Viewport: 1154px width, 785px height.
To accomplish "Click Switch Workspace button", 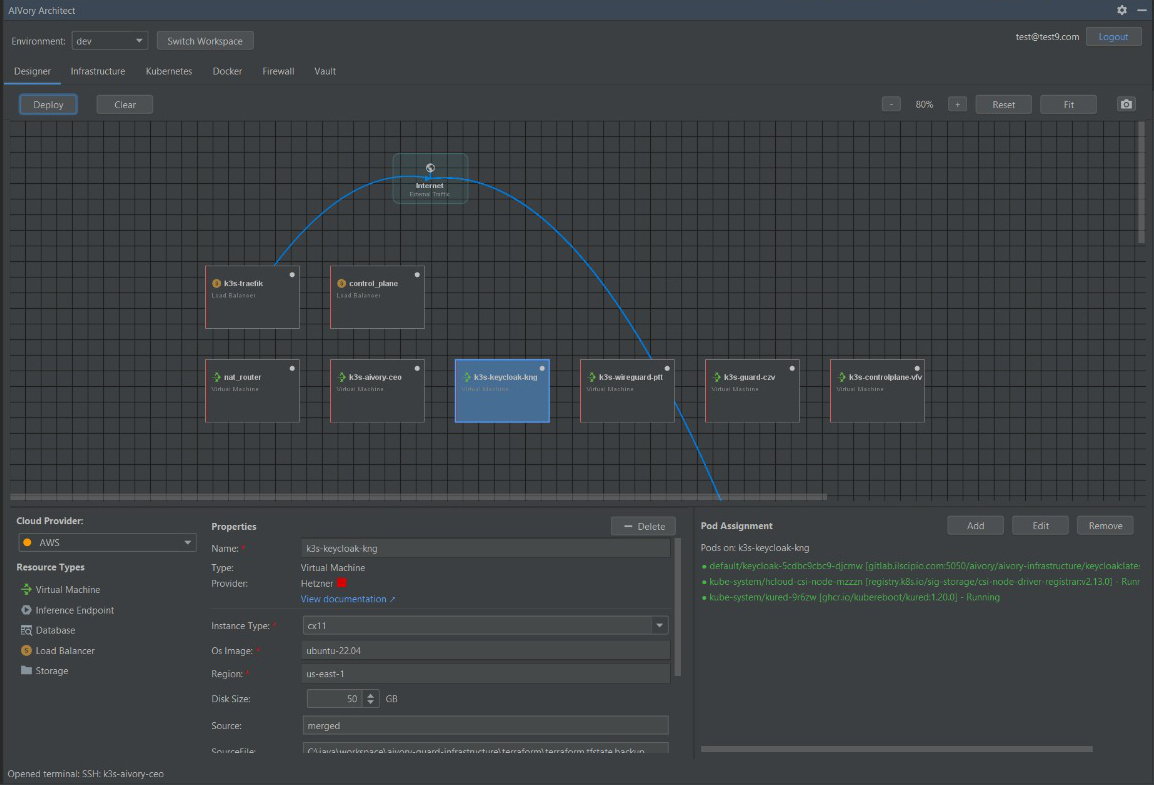I will pyautogui.click(x=205, y=41).
